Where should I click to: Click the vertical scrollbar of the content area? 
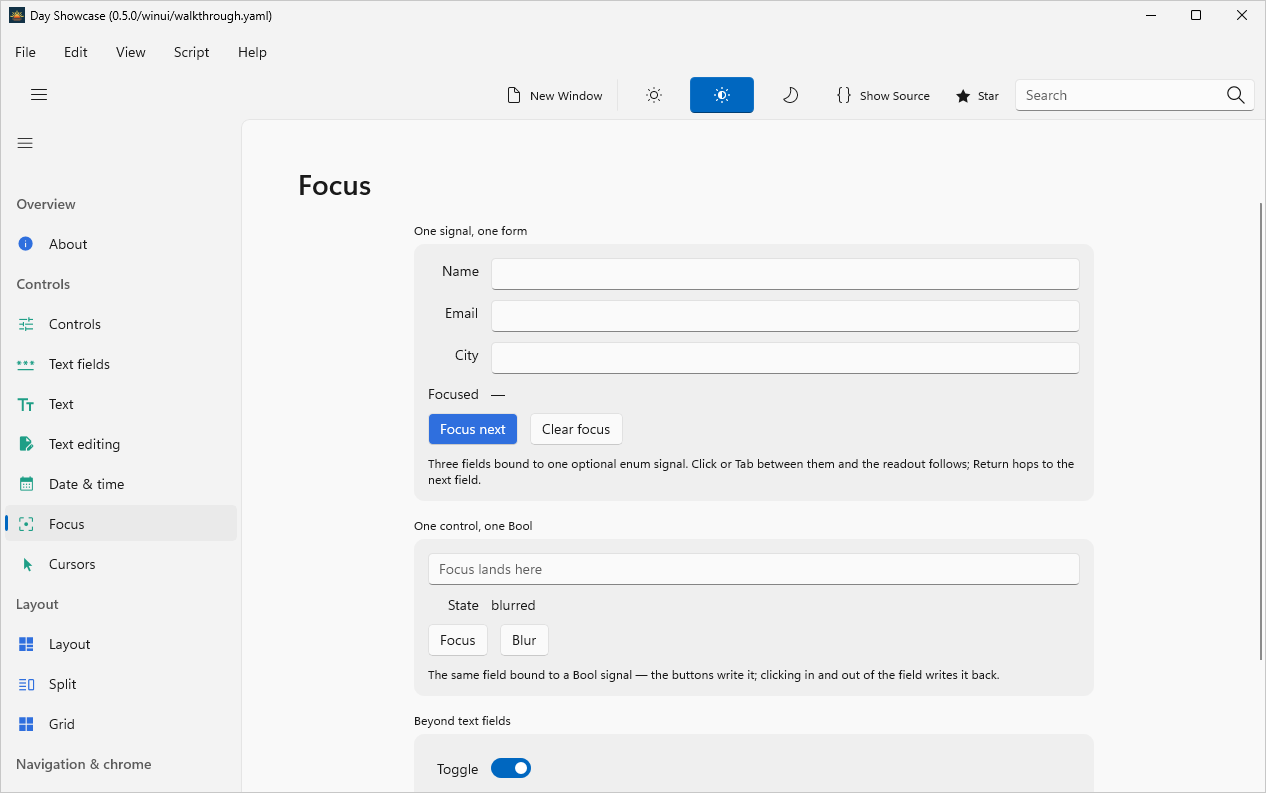tap(1261, 430)
